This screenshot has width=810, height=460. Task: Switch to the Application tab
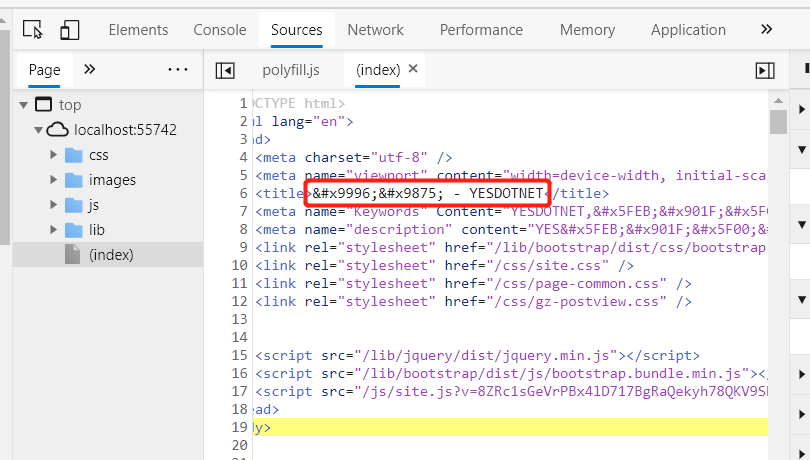[x=688, y=30]
